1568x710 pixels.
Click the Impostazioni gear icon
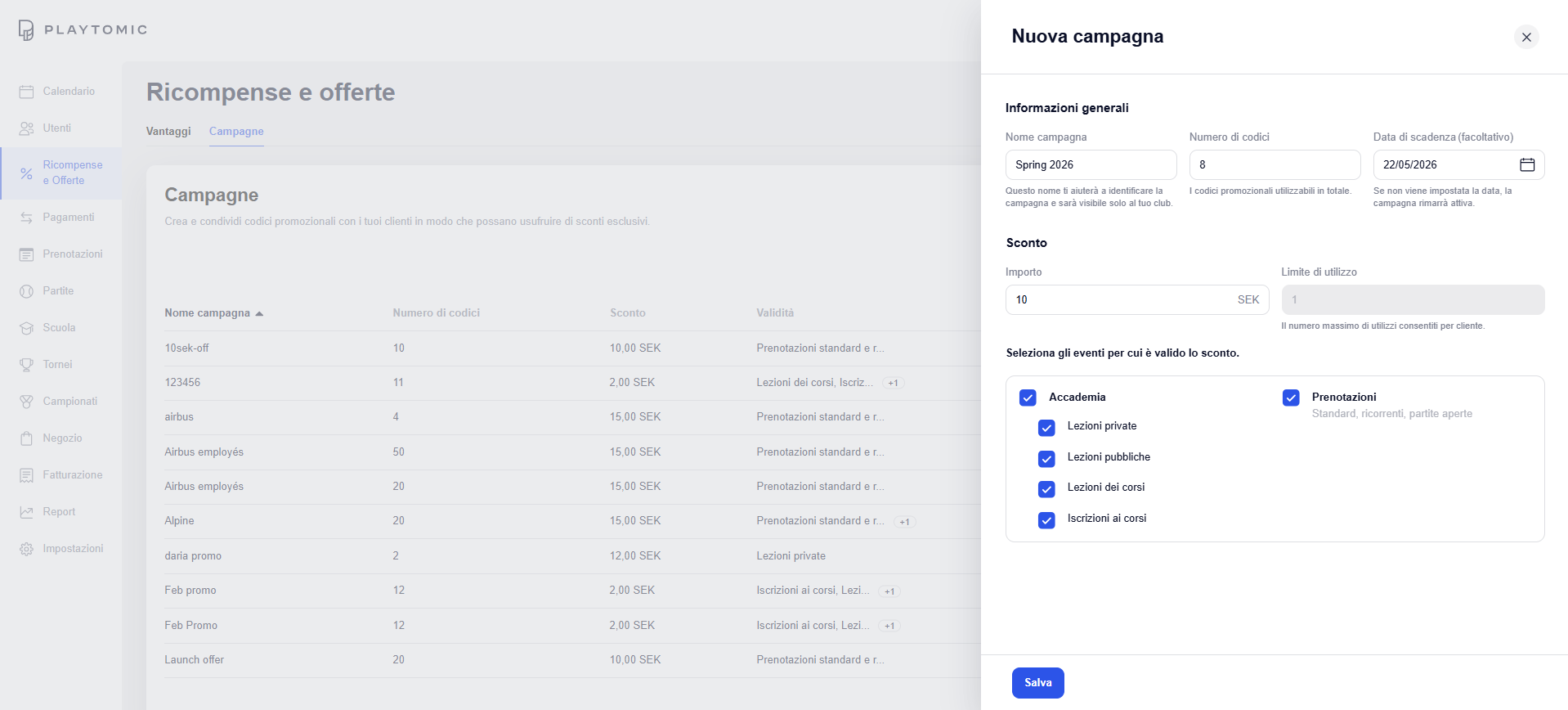point(26,549)
